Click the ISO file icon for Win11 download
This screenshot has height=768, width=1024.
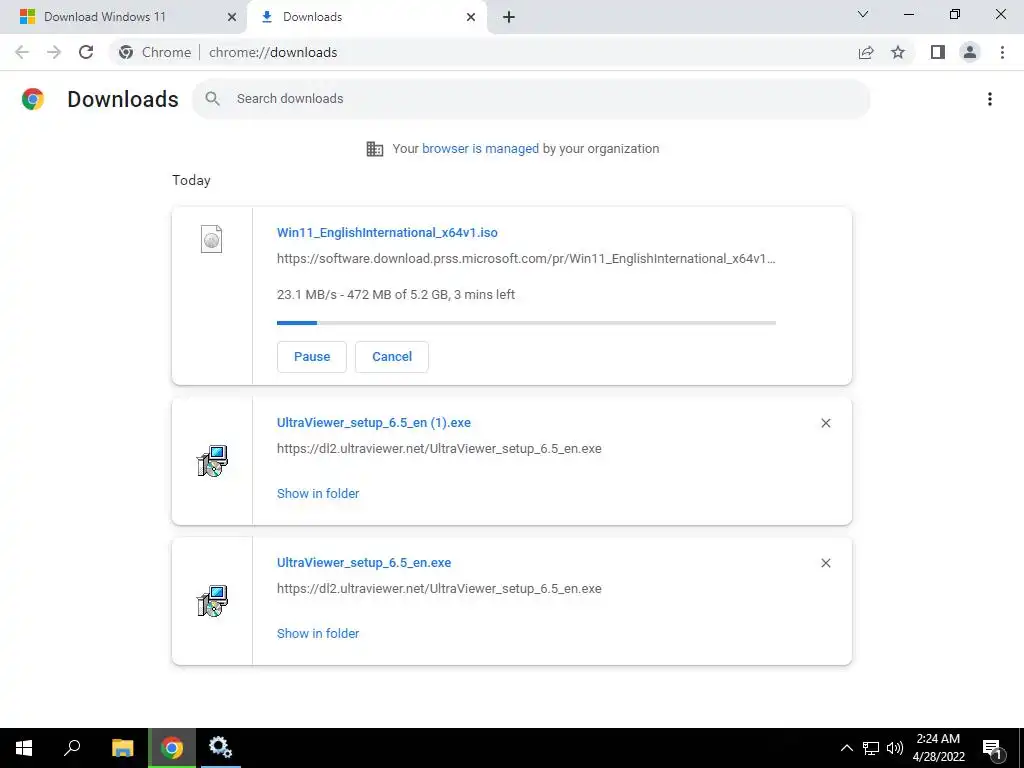tap(212, 239)
